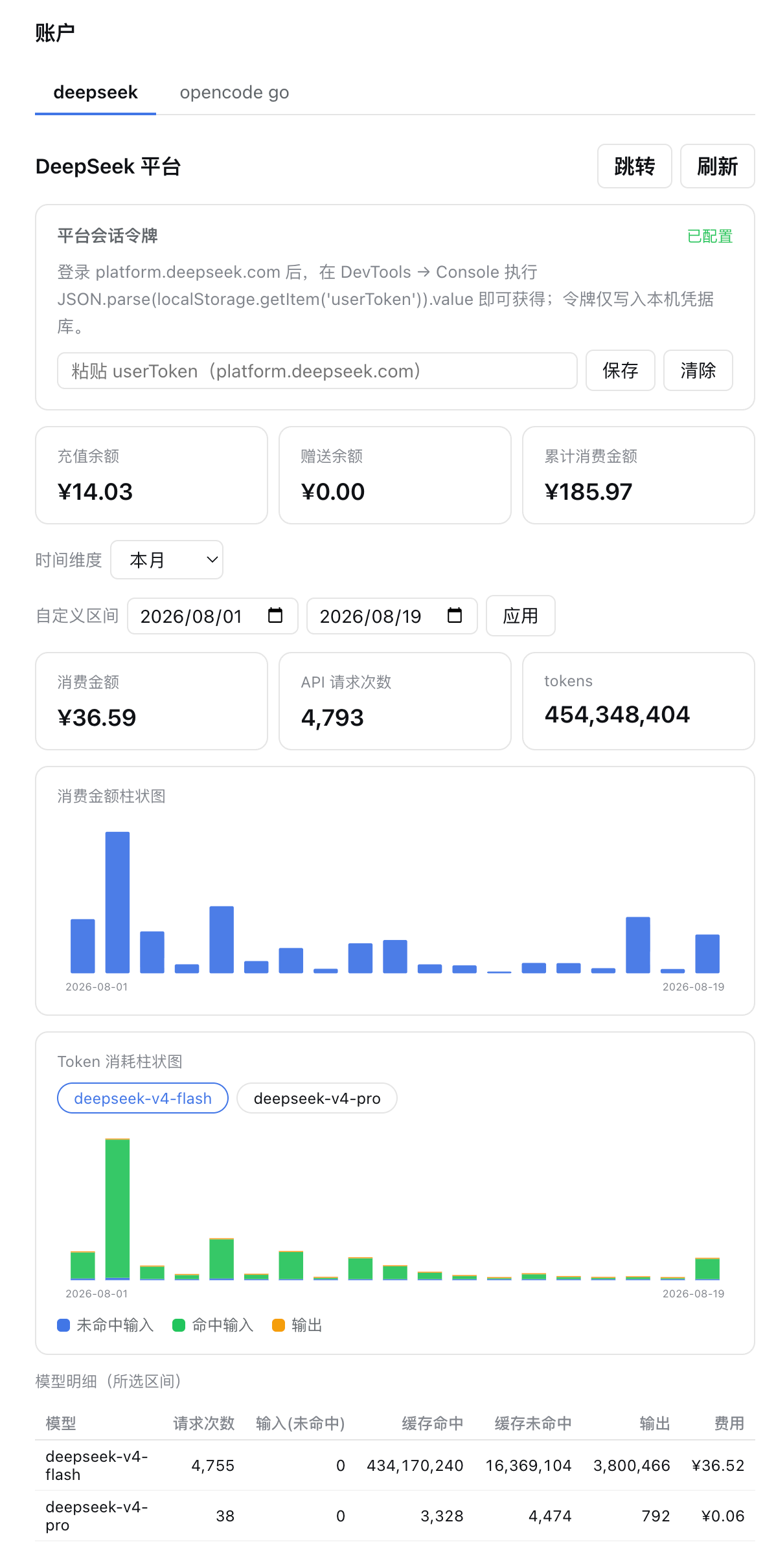
Task: Click the ¥36.52 cost cell
Action: click(x=718, y=1466)
